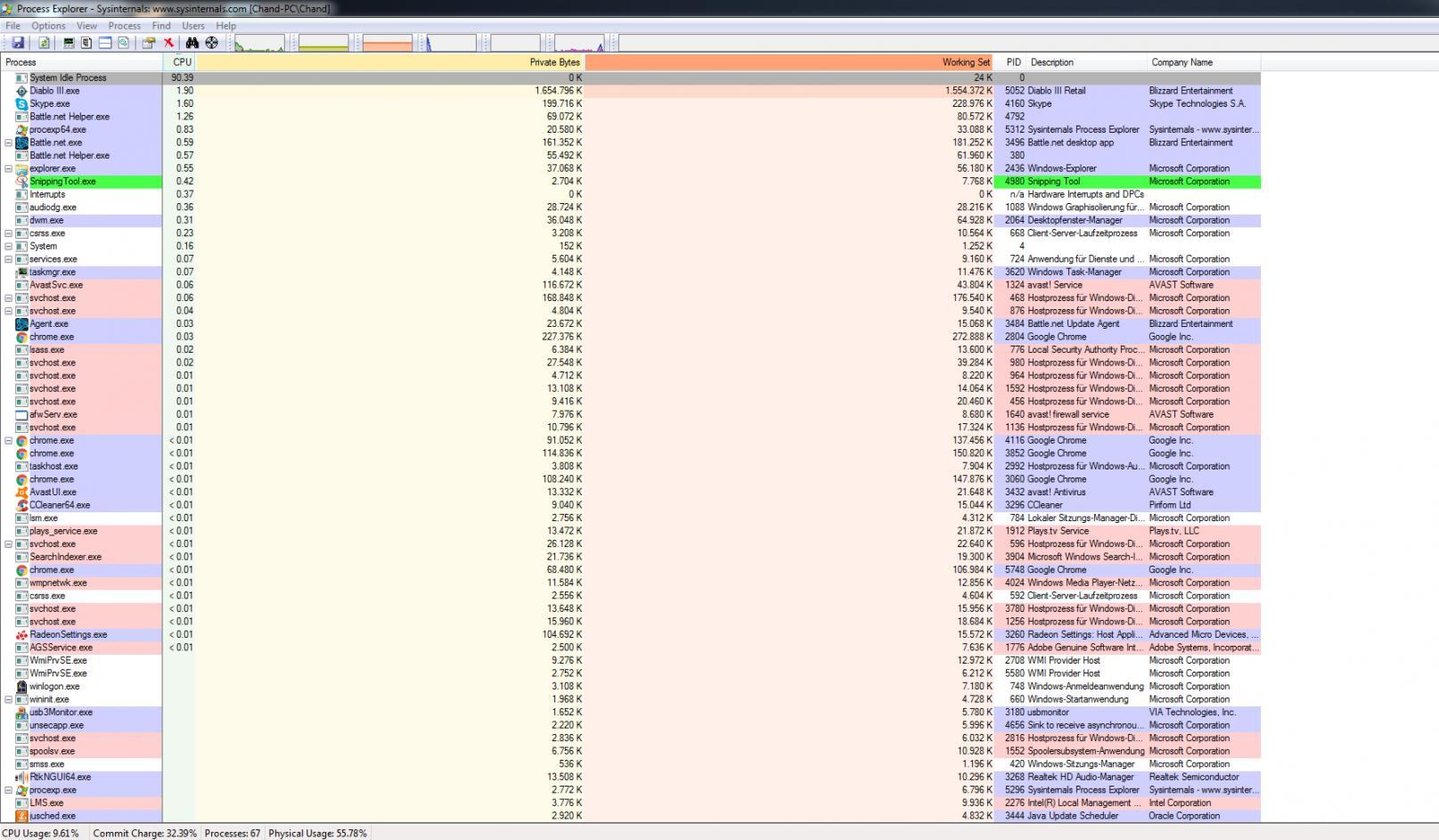Click the Save toolbar icon

click(x=17, y=43)
